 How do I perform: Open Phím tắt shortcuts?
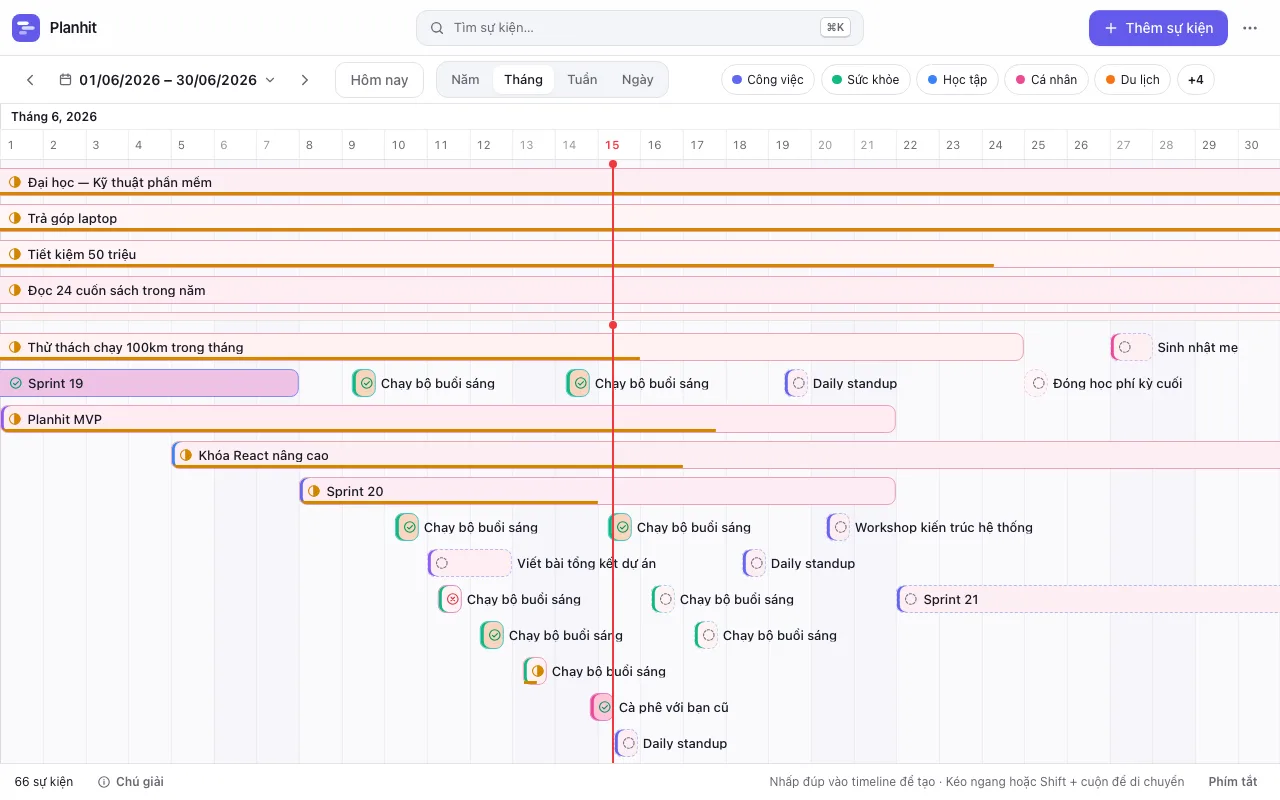[1233, 782]
